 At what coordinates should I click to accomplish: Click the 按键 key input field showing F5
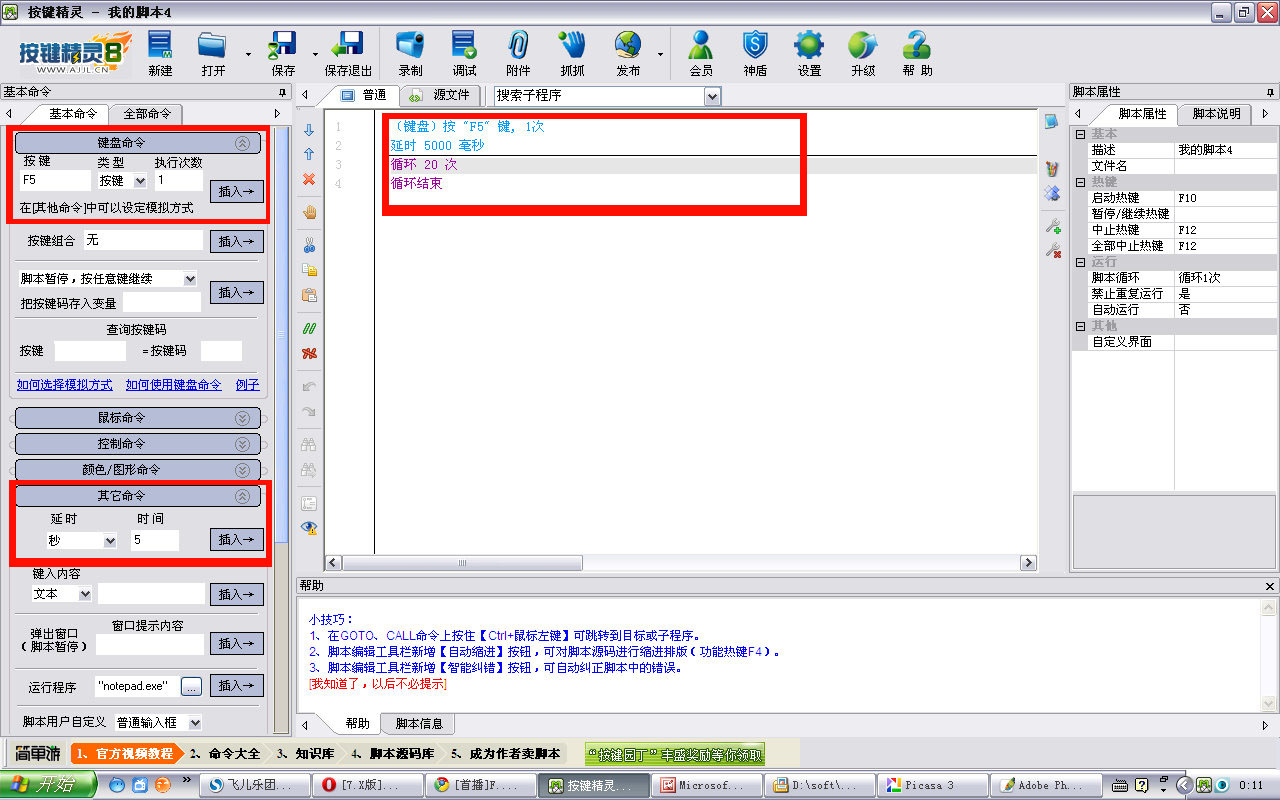pos(55,181)
